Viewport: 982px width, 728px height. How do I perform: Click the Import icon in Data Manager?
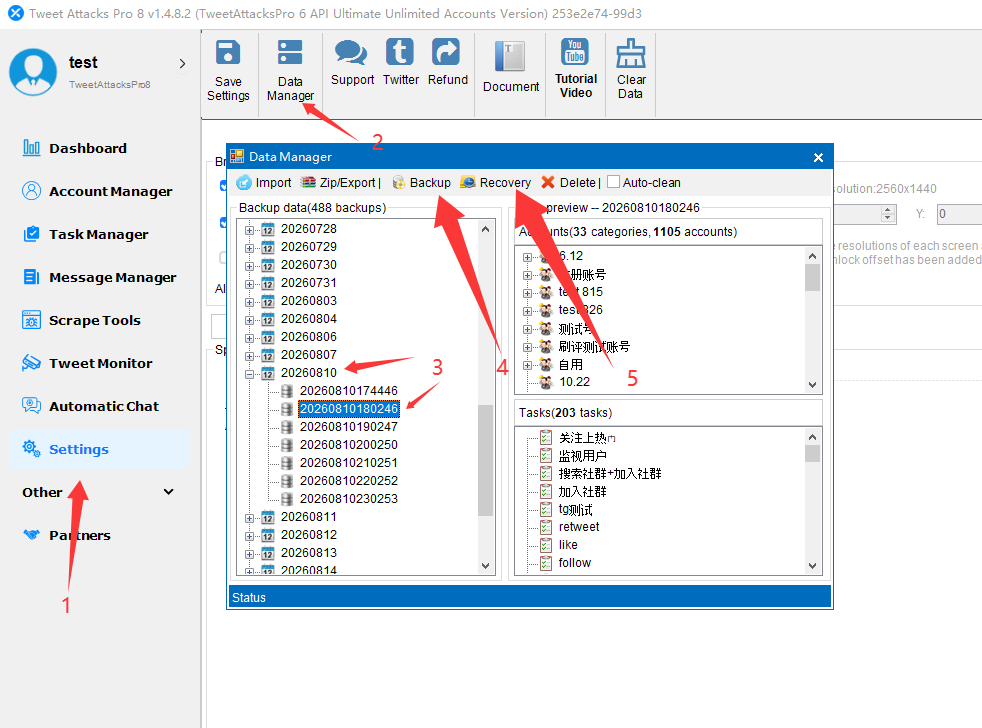(x=244, y=183)
